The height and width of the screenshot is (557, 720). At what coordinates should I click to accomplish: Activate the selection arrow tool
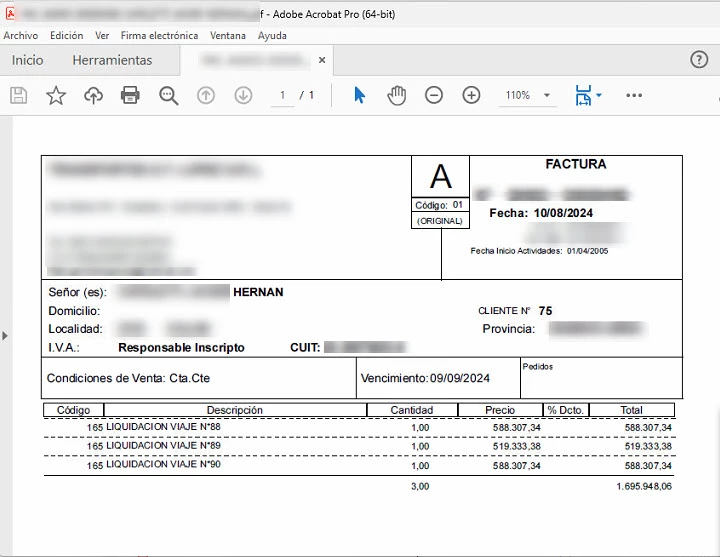(x=360, y=96)
